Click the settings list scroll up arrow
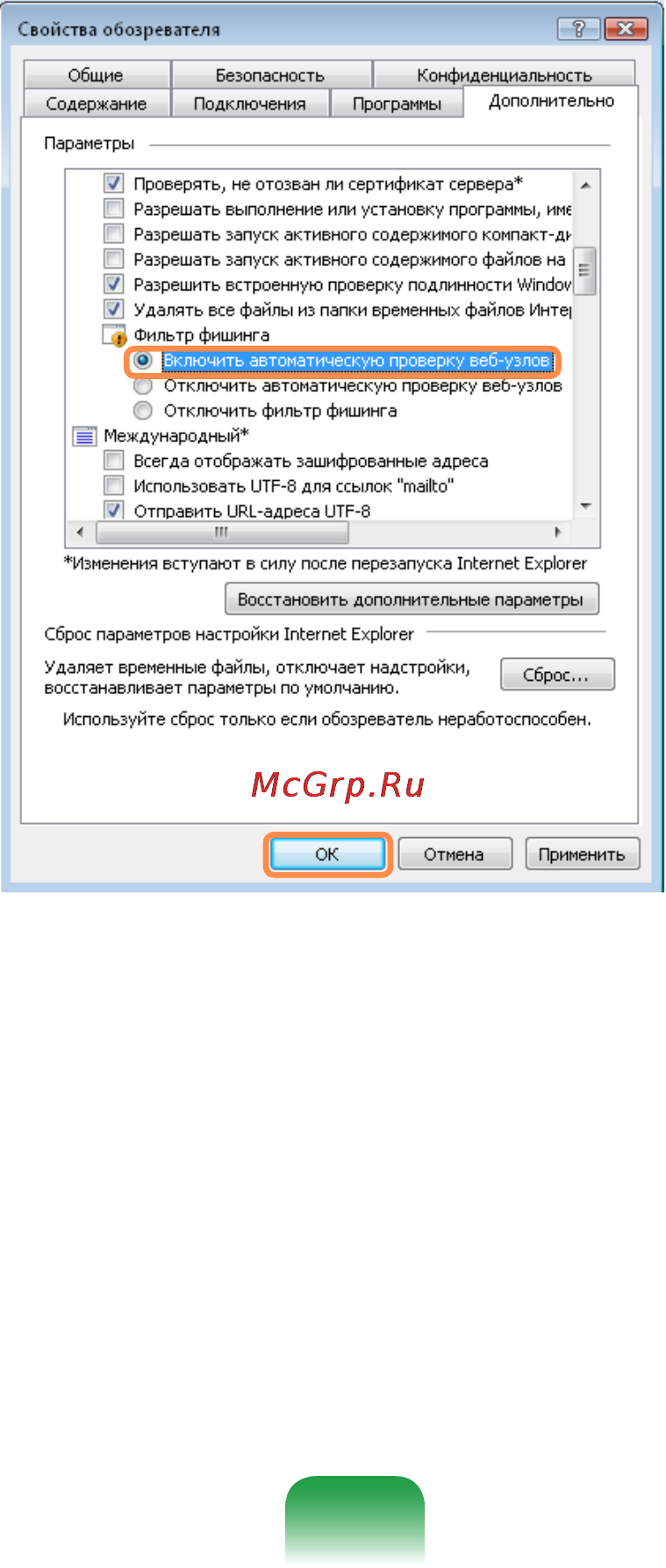 pyautogui.click(x=585, y=184)
